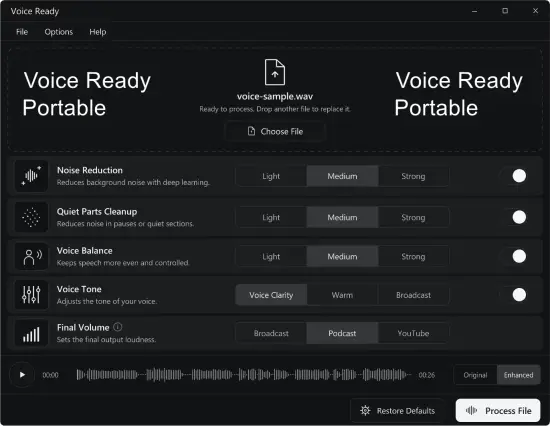This screenshot has width=550, height=426.
Task: Click the 'Ready to process' status text
Action: [275, 109]
